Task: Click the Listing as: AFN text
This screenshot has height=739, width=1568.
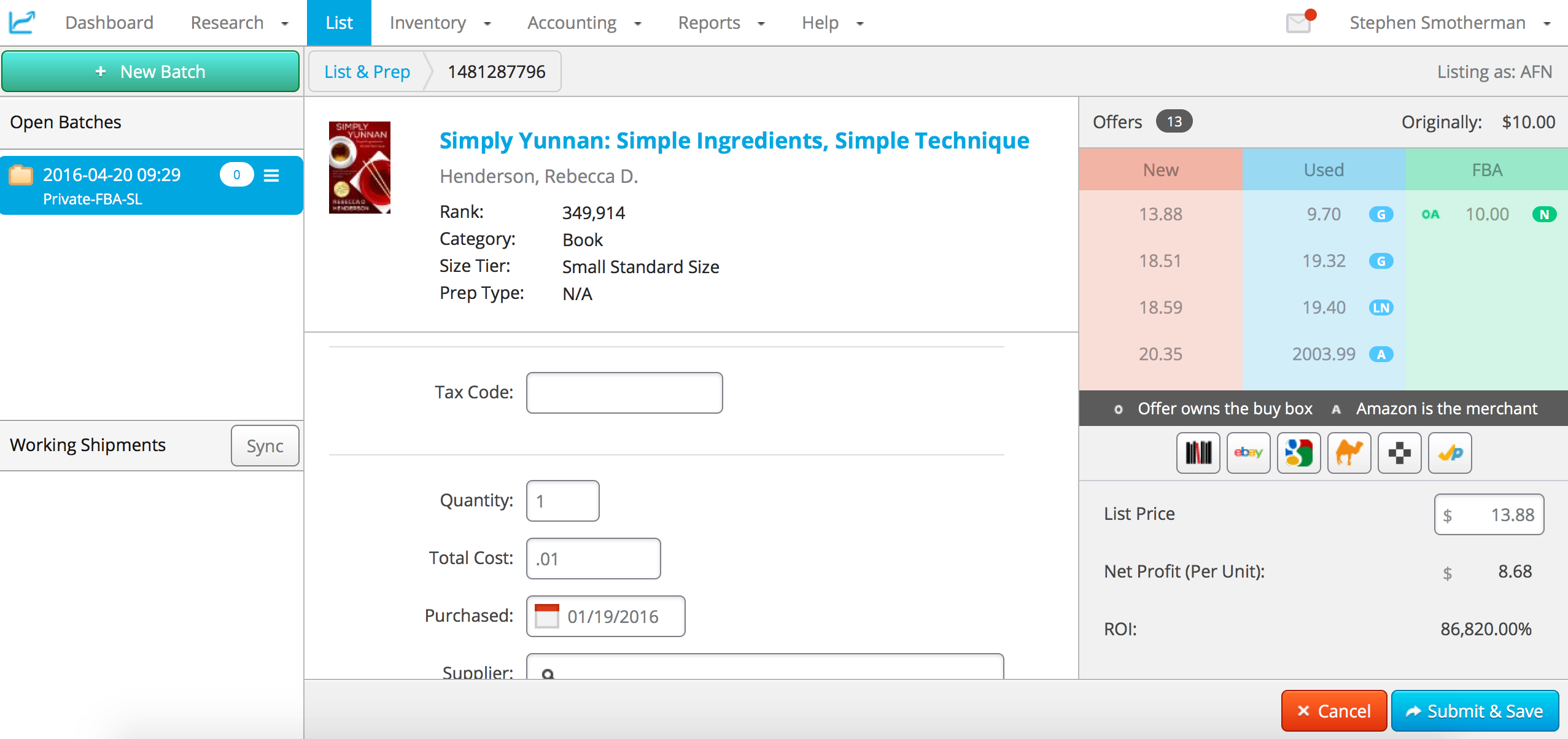Action: (x=1494, y=72)
